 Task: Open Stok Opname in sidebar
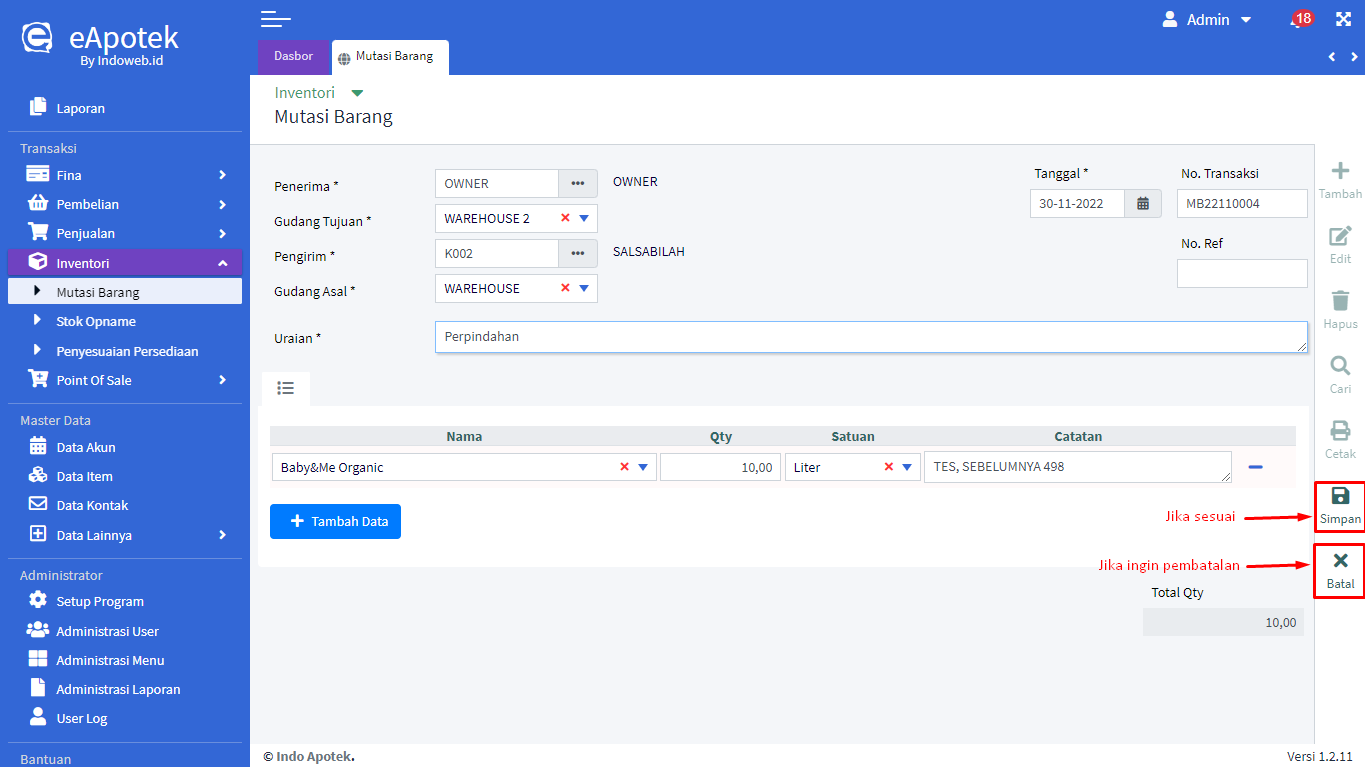point(96,322)
